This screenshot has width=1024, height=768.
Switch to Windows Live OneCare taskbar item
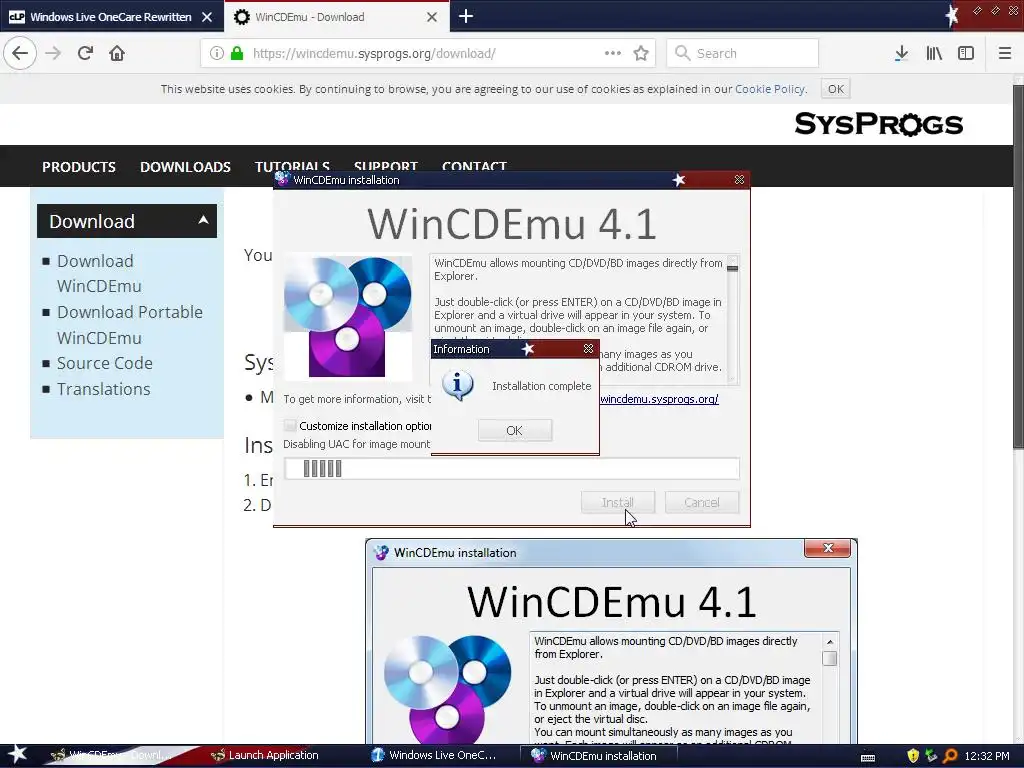click(x=434, y=755)
